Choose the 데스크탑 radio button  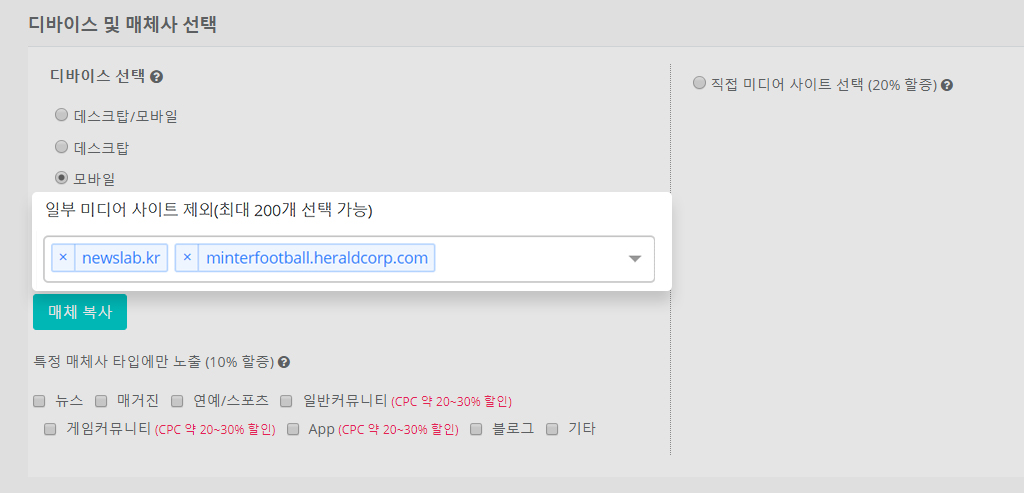(x=61, y=147)
